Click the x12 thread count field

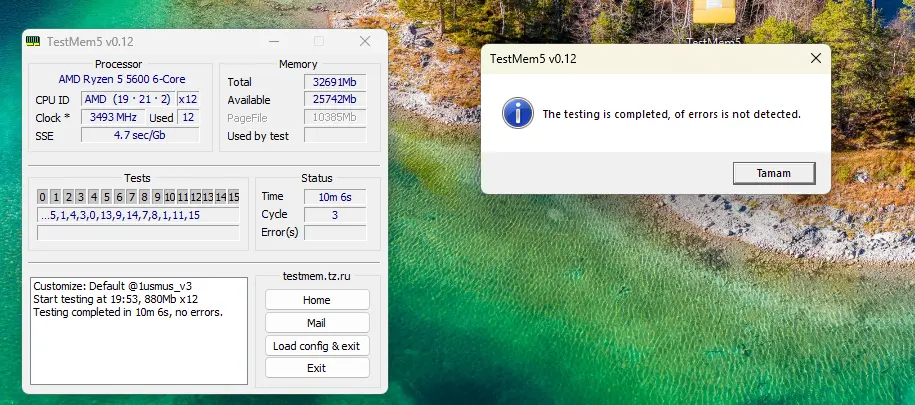click(x=188, y=99)
